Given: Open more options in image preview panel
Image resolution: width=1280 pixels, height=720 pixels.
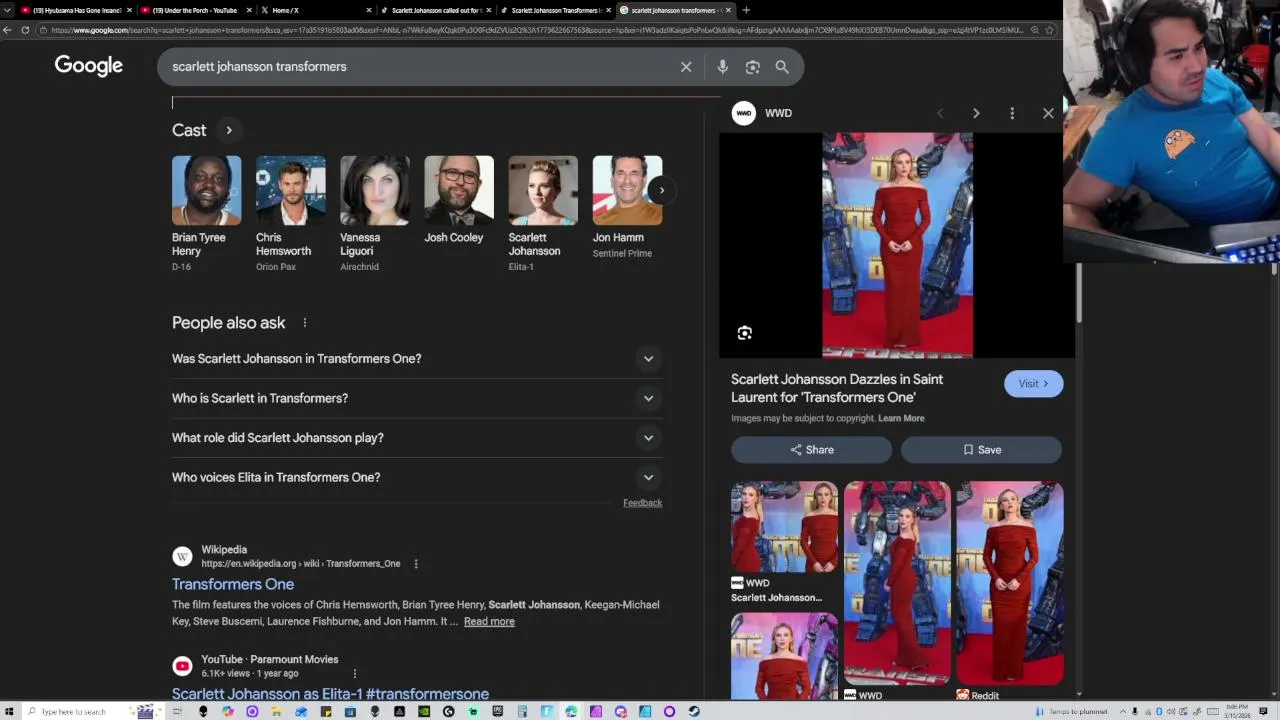Looking at the screenshot, I should [1012, 113].
